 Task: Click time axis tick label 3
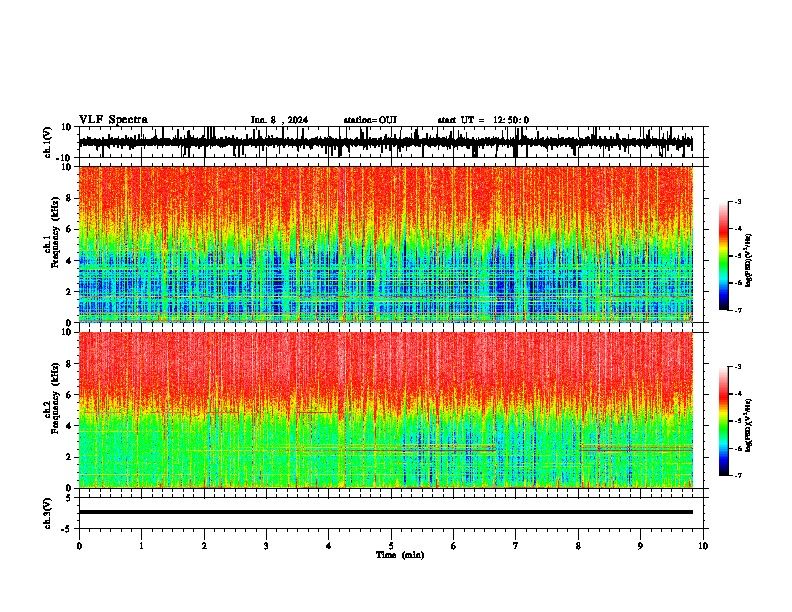[x=266, y=546]
